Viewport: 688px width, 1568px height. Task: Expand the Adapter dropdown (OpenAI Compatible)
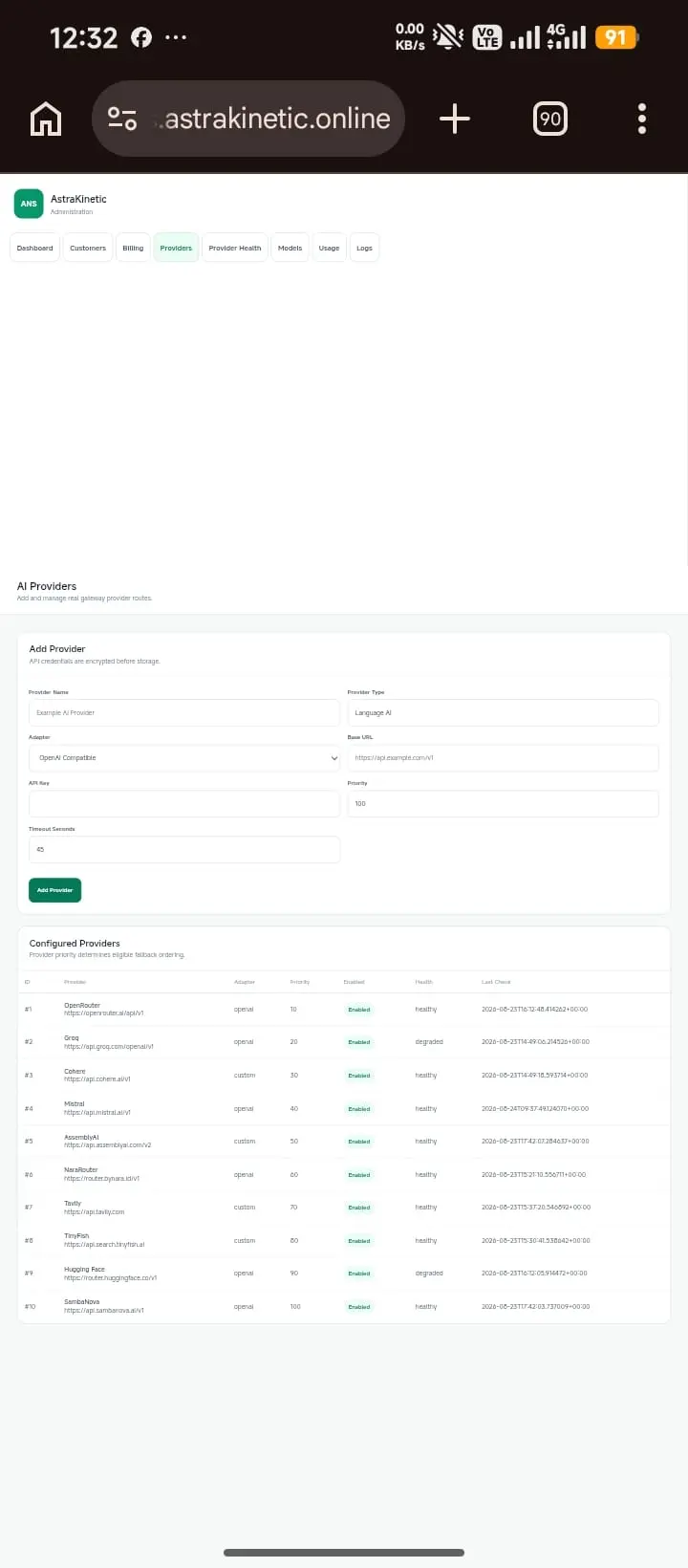pos(184,758)
